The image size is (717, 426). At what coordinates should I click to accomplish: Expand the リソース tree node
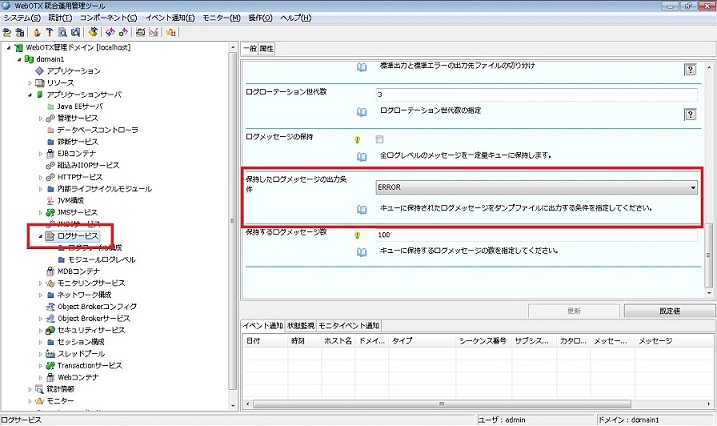point(30,83)
